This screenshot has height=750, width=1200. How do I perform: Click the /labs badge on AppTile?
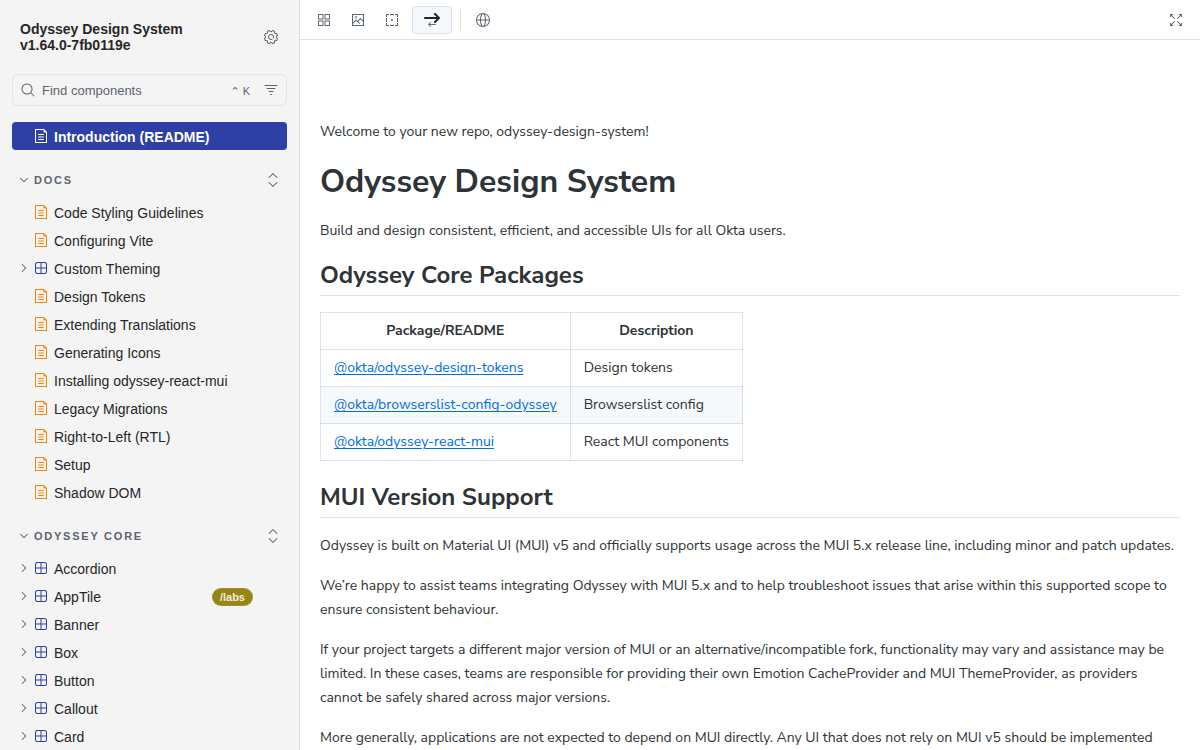pos(232,597)
